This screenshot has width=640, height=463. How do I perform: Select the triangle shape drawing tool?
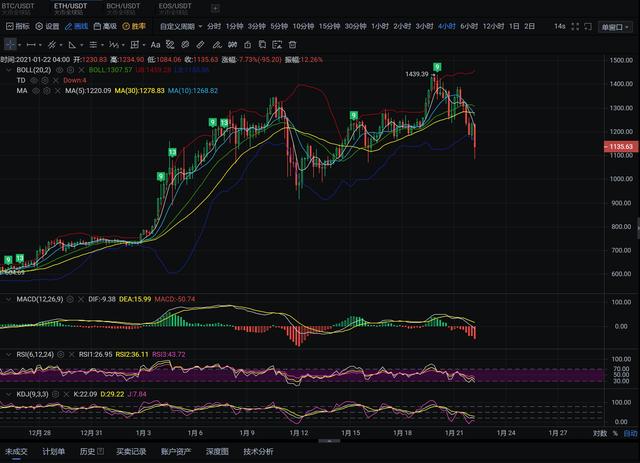72,45
